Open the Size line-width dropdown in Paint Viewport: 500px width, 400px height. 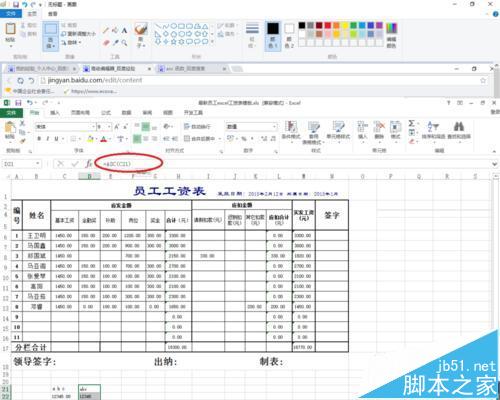[x=252, y=35]
